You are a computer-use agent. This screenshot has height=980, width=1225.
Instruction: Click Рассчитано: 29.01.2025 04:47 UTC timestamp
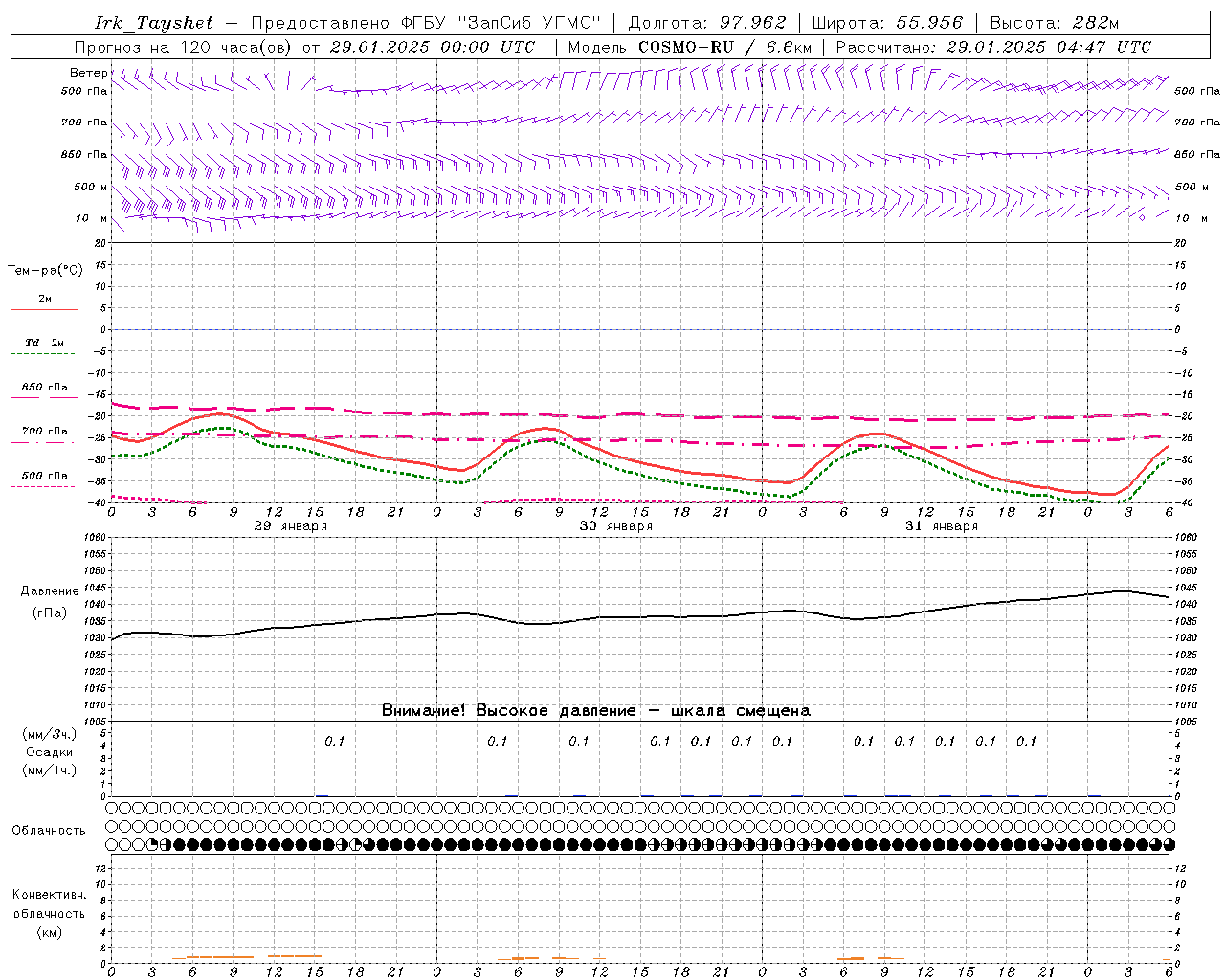tap(993, 47)
